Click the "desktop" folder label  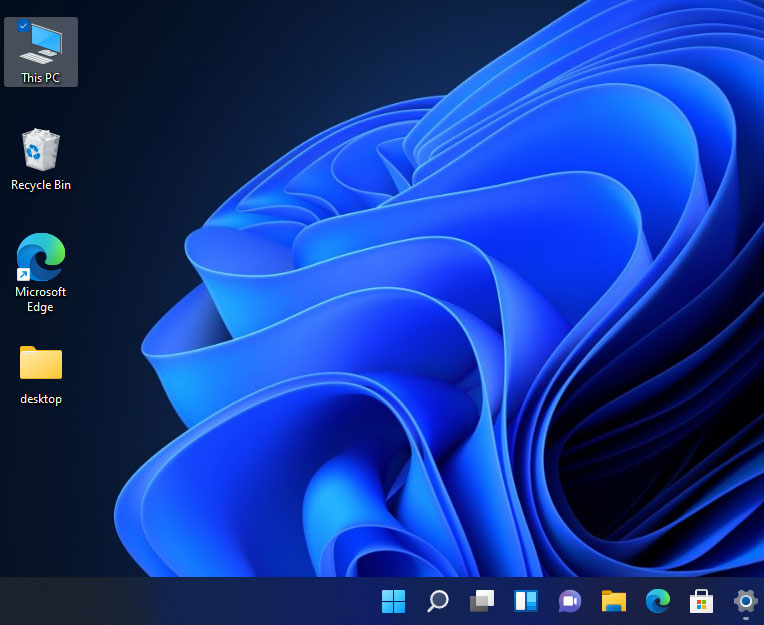pos(41,399)
